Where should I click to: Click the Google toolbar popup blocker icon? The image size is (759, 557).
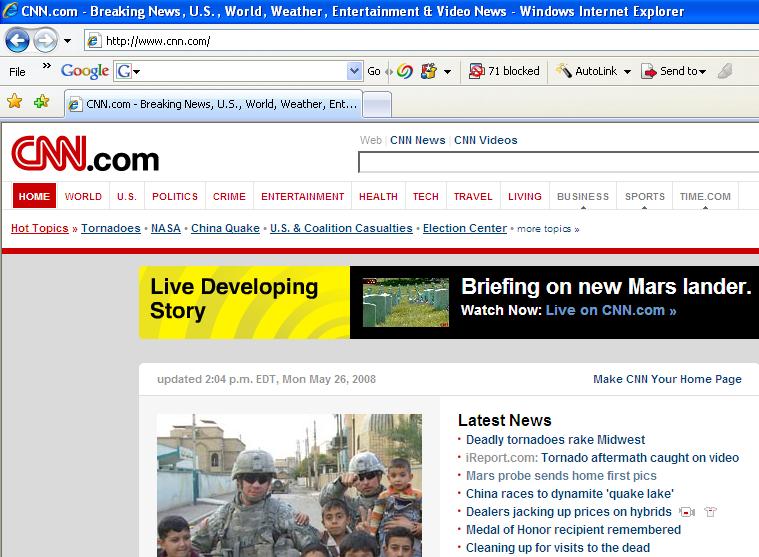coord(476,71)
